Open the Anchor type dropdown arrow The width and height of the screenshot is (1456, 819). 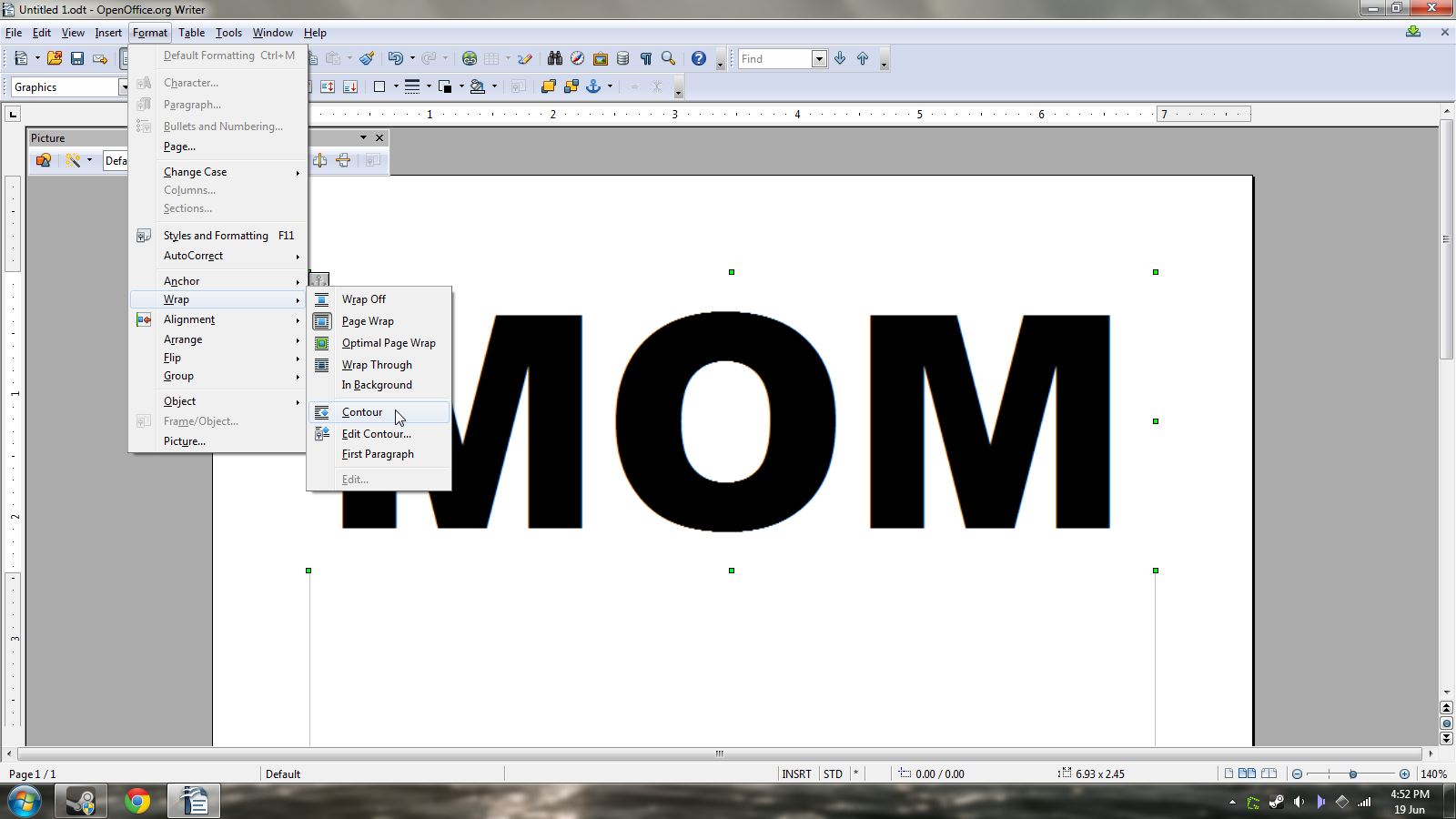click(x=610, y=86)
